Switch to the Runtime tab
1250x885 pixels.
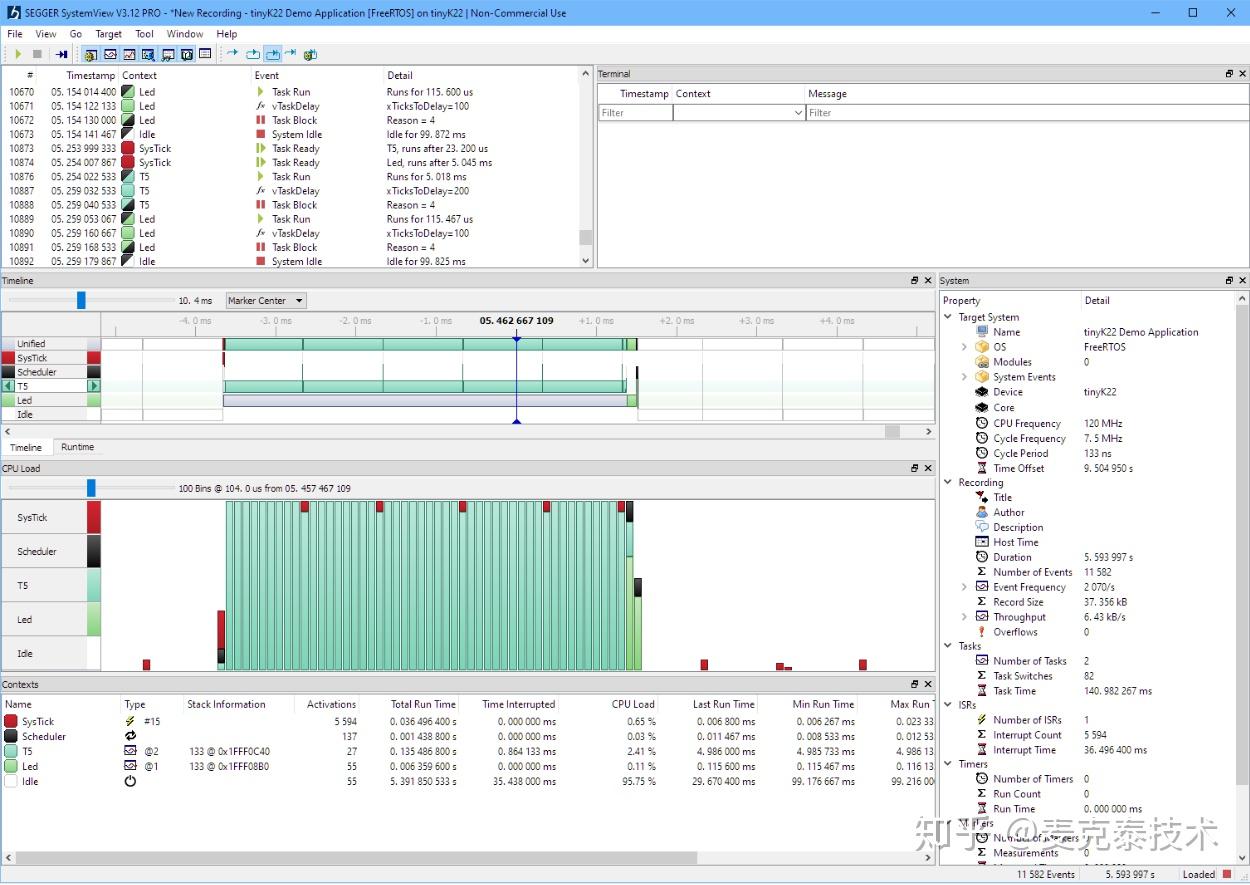coord(78,447)
